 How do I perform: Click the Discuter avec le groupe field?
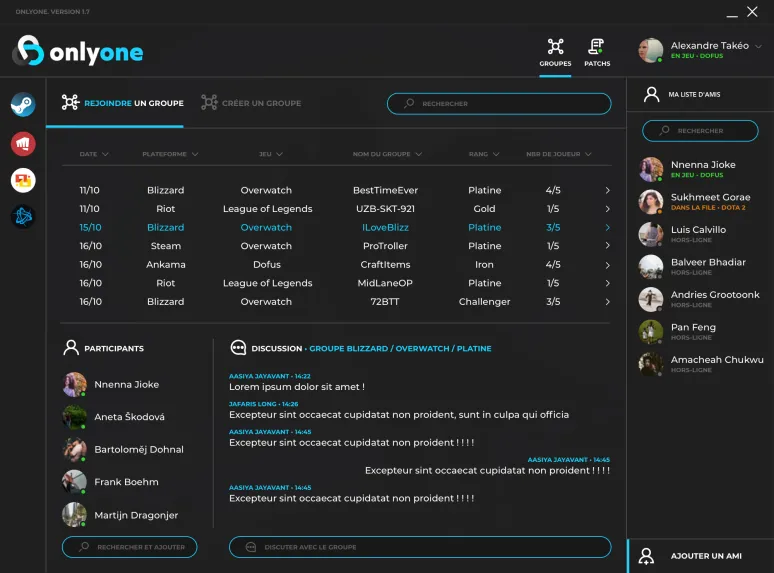(420, 547)
